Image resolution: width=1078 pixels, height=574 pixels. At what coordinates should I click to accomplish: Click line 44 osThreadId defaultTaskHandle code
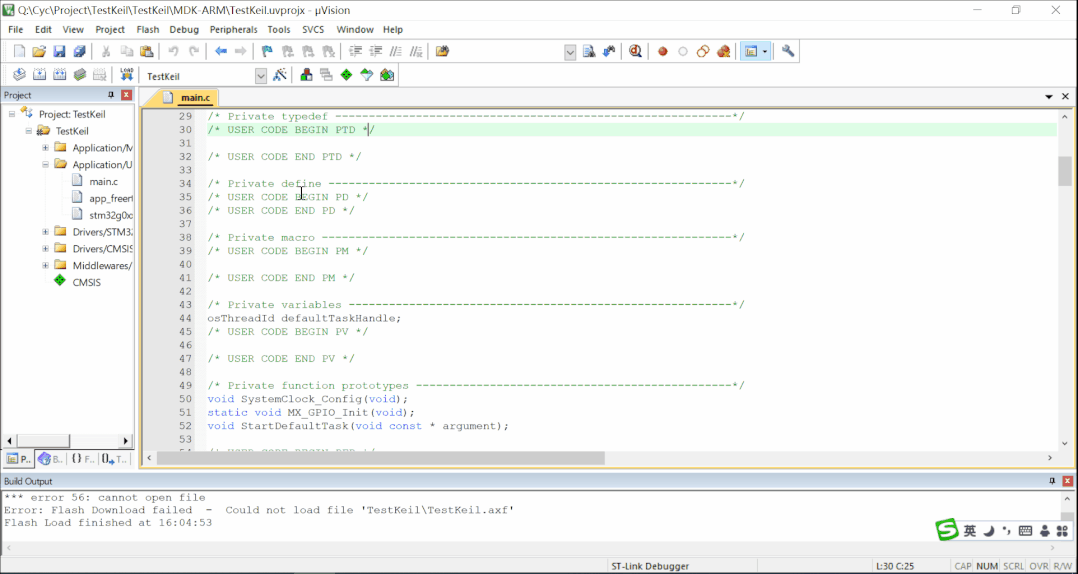[304, 318]
